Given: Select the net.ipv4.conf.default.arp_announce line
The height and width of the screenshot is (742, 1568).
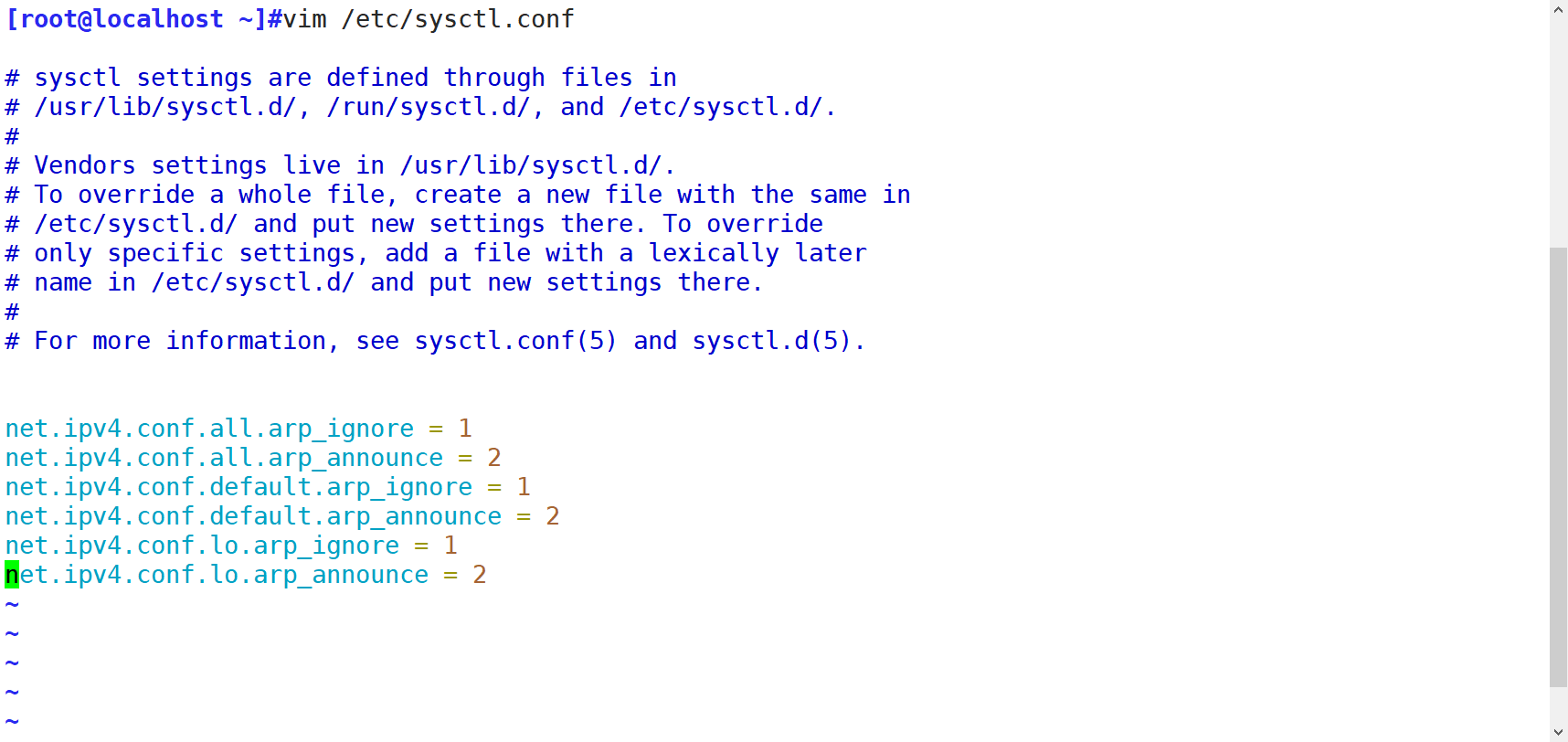Looking at the screenshot, I should [252, 516].
